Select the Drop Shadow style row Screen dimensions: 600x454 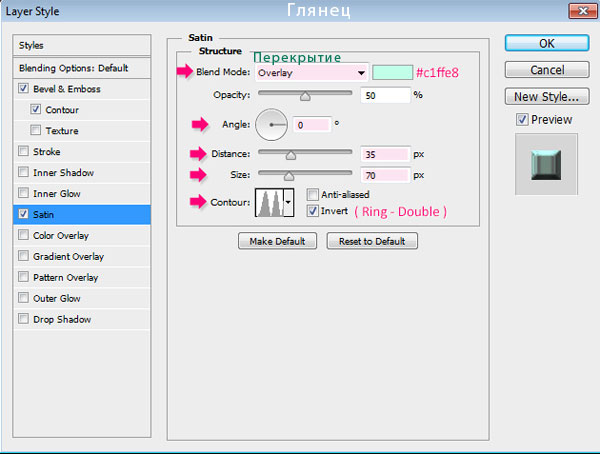click(x=82, y=319)
